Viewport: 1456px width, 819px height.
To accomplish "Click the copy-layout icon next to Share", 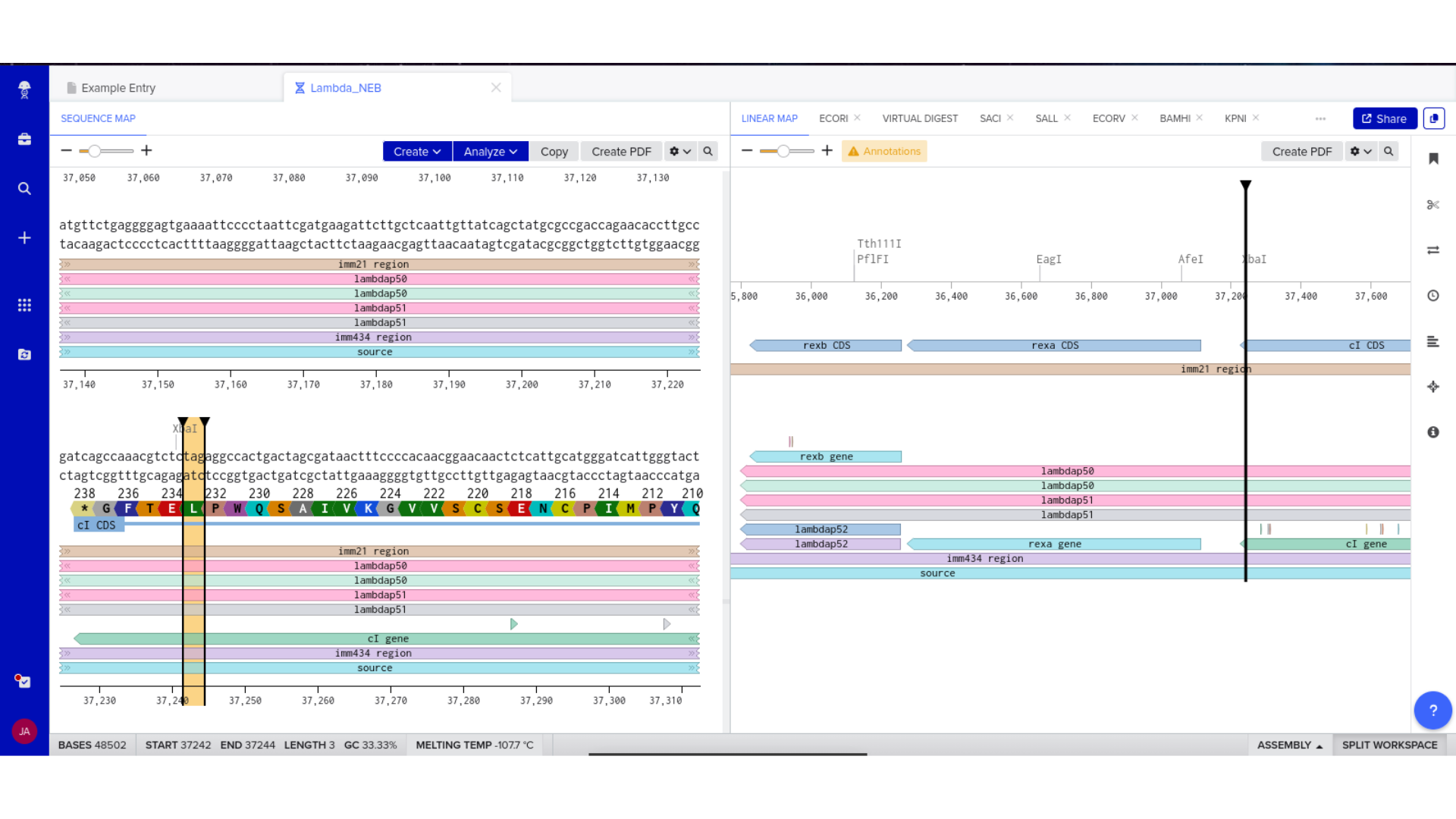I will (1433, 118).
